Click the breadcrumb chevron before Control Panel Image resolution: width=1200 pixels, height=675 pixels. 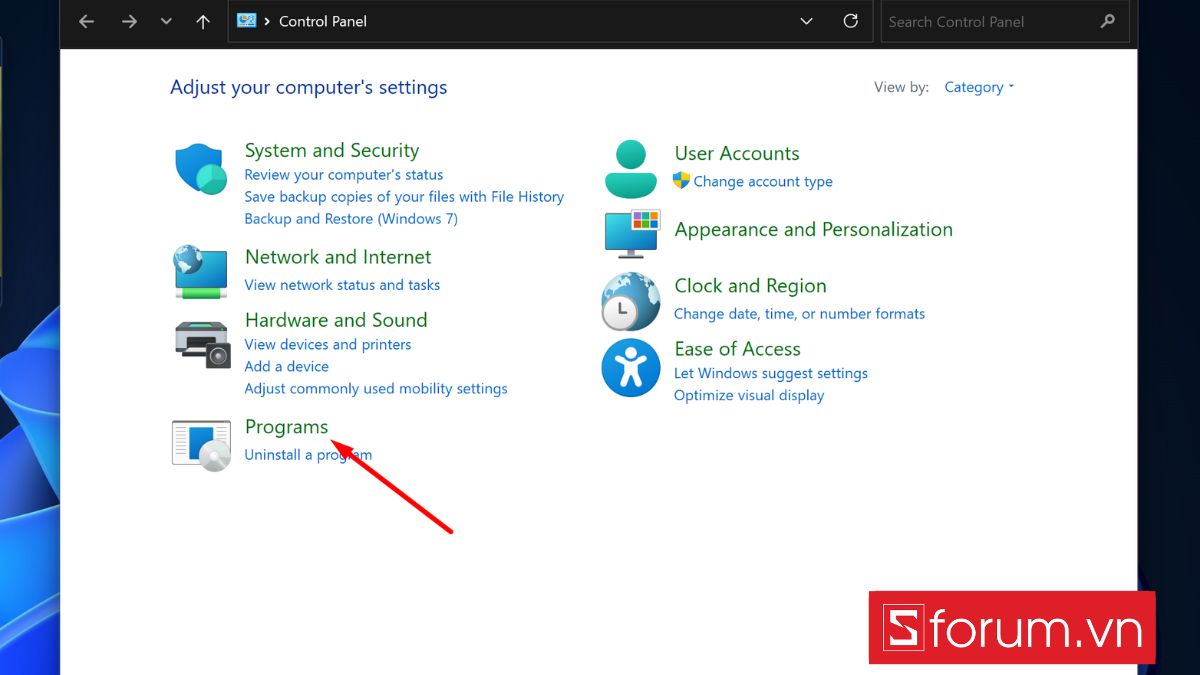tap(268, 21)
